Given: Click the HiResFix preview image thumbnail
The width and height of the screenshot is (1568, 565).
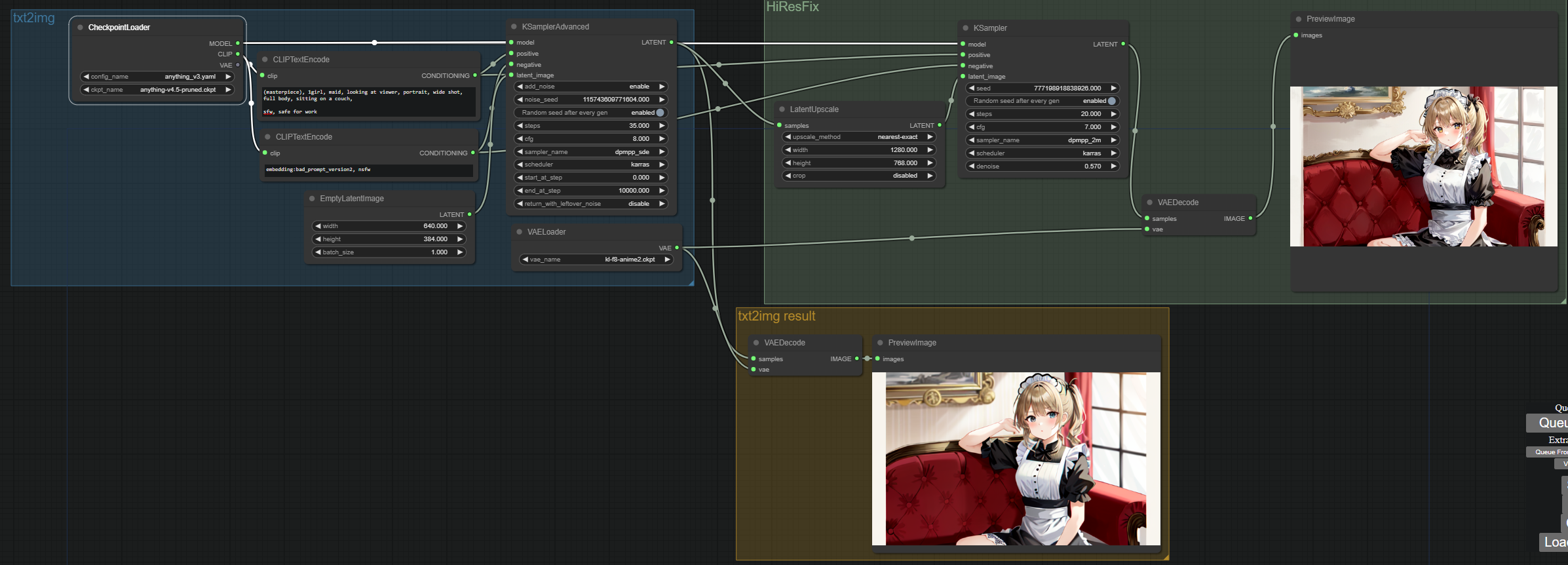Looking at the screenshot, I should [1423, 166].
